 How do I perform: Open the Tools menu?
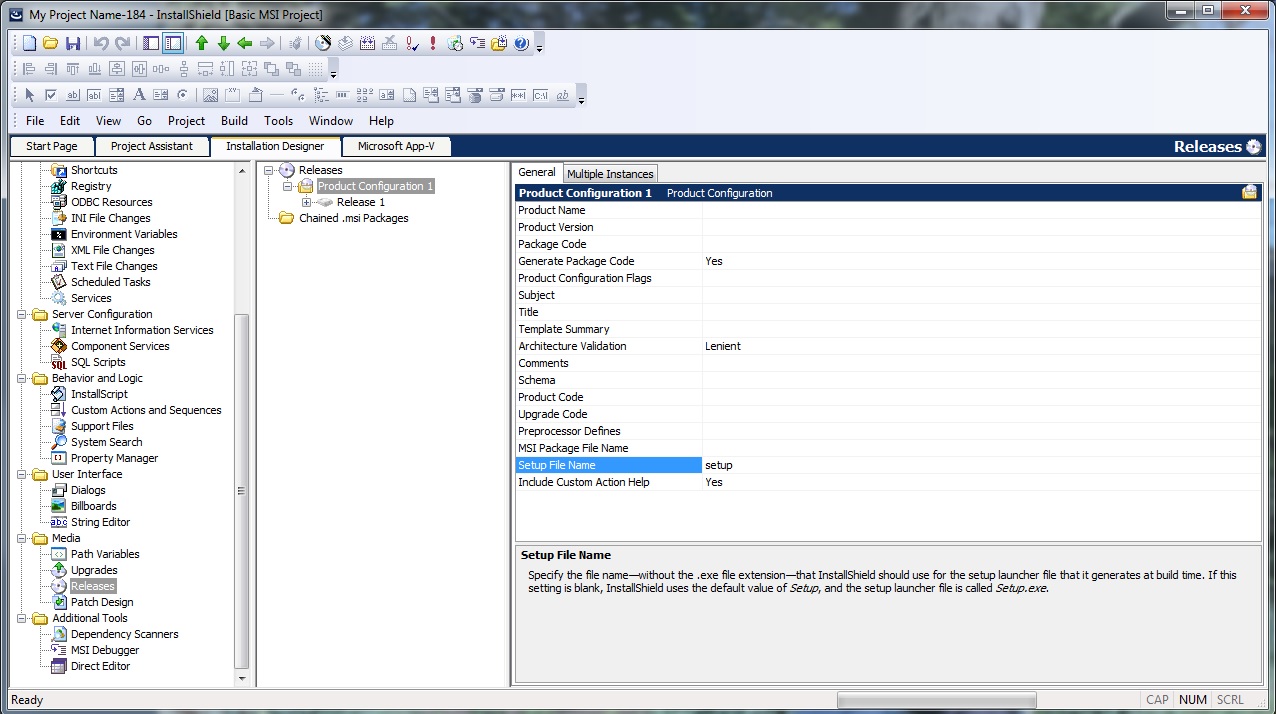coord(278,121)
